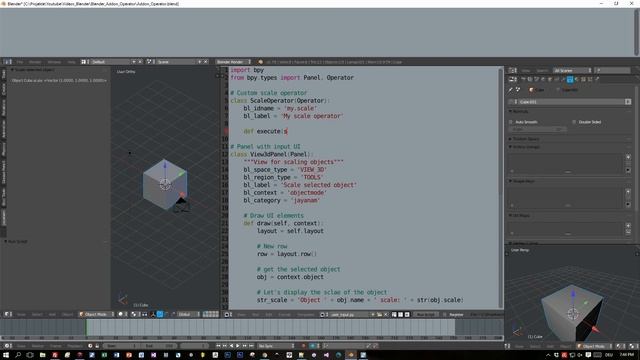Enable Auto Smooth checkbox
Screen dimensions: 640x360
(x=511, y=122)
